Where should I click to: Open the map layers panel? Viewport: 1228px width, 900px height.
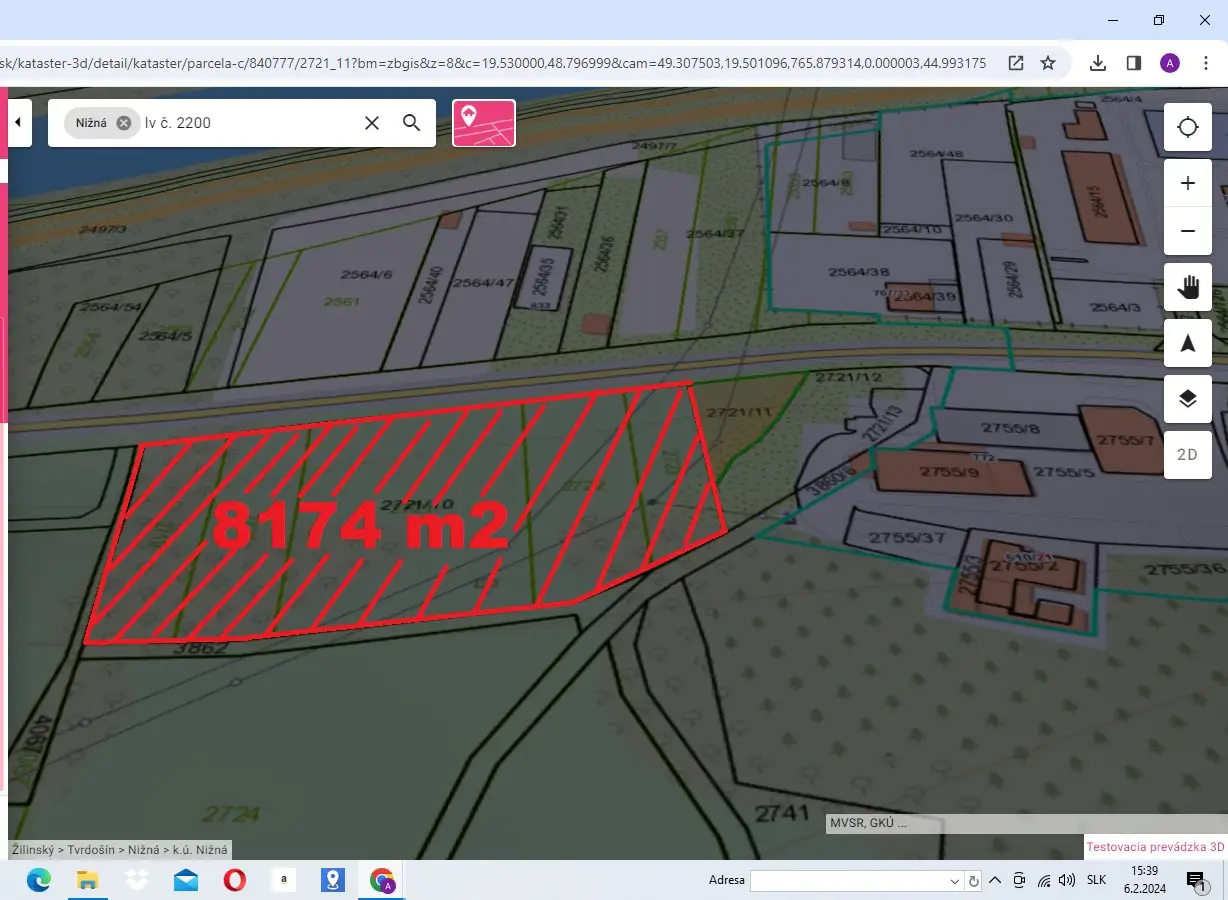(1188, 399)
